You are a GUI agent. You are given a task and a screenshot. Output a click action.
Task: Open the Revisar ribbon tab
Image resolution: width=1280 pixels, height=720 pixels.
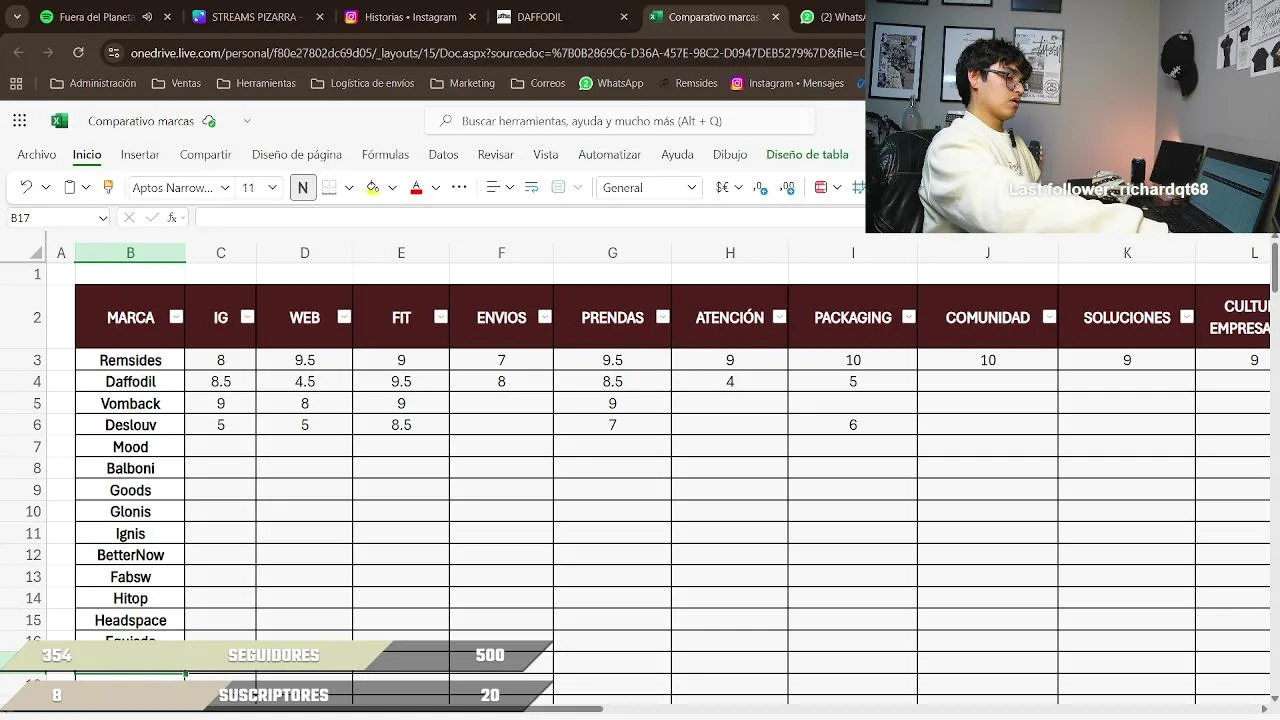496,154
